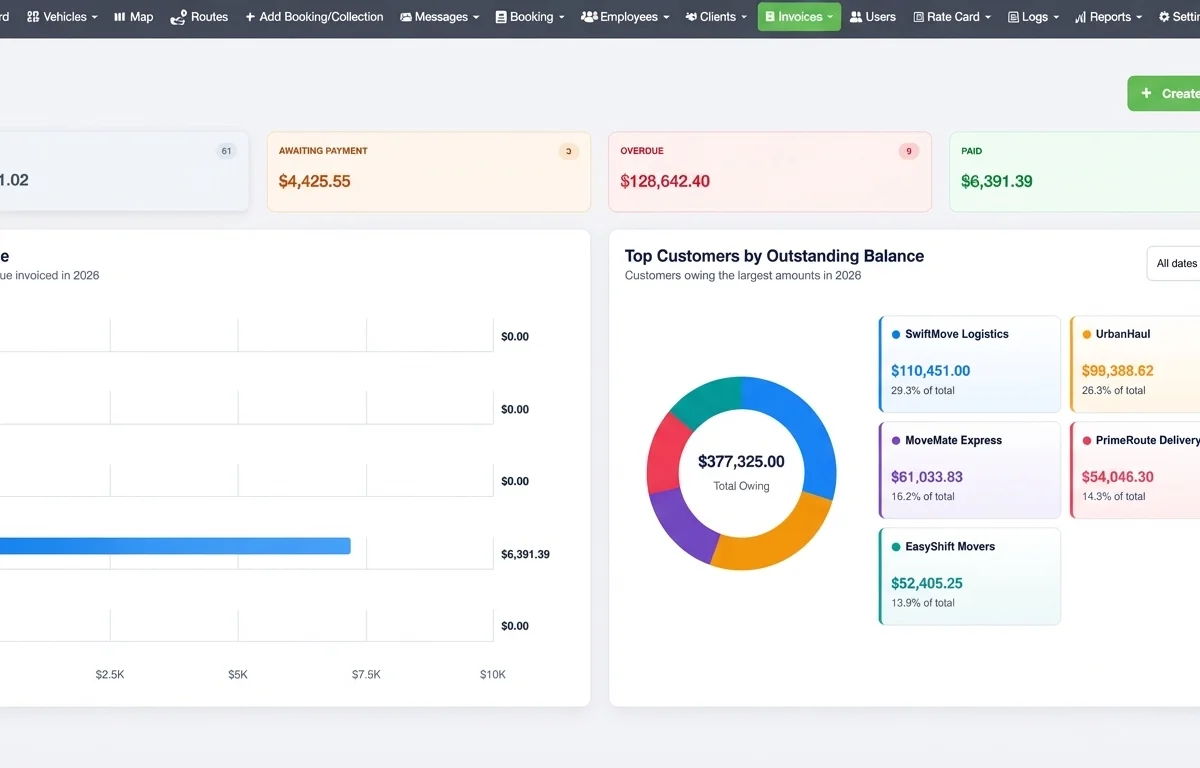1200x768 pixels.
Task: Select the UrbanHaul customer card
Action: [1135, 364]
